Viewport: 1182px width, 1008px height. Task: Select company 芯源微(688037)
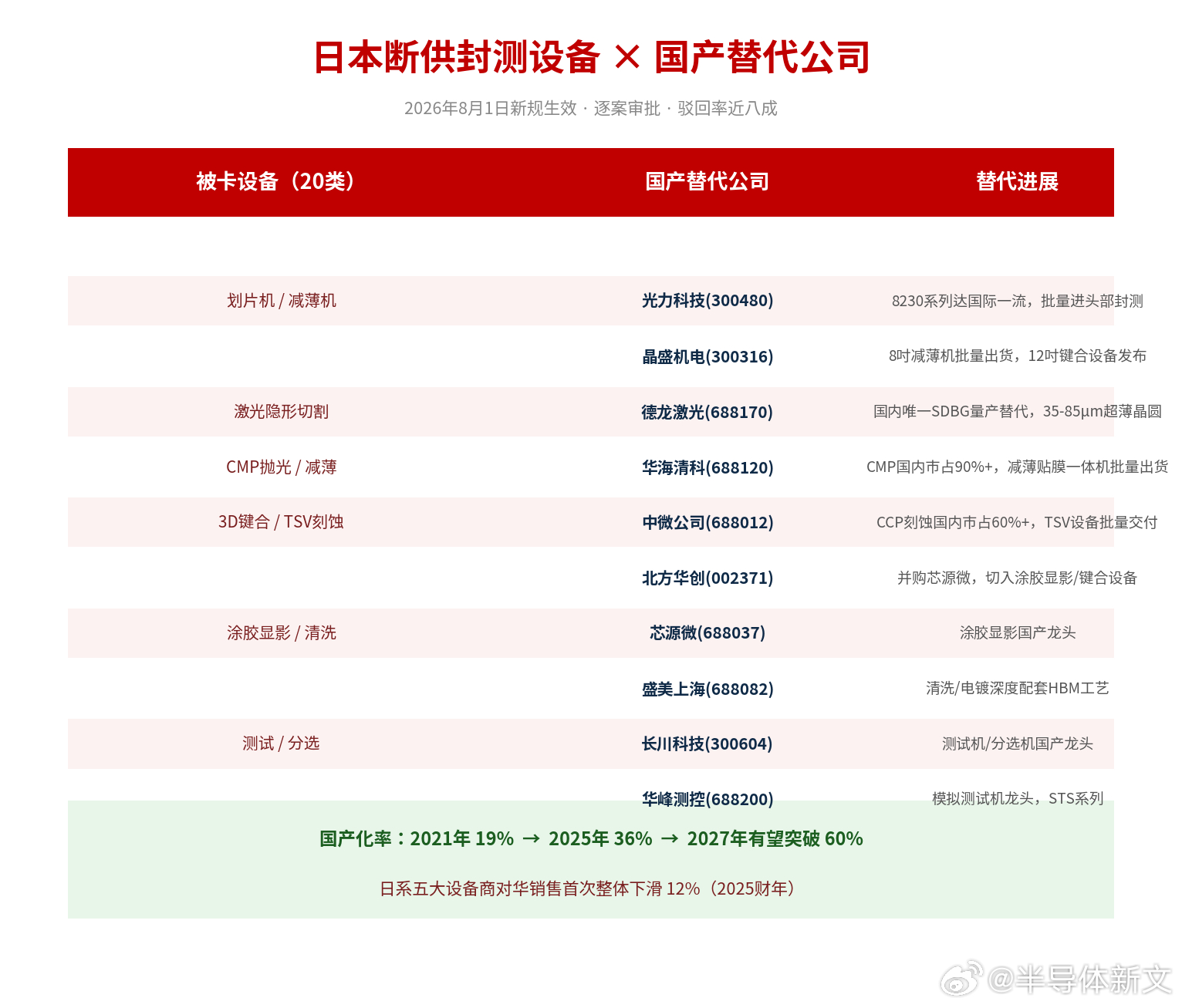(708, 633)
